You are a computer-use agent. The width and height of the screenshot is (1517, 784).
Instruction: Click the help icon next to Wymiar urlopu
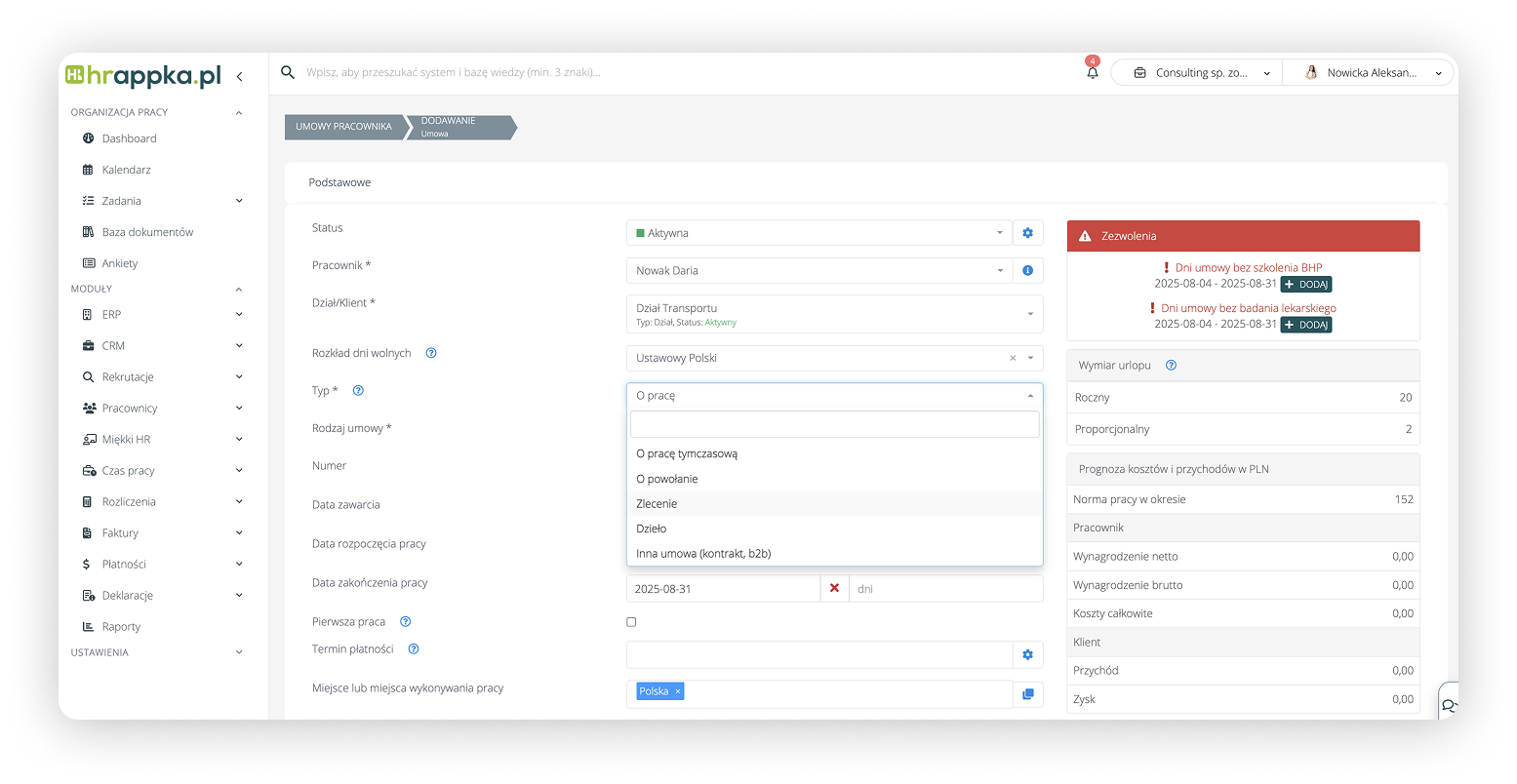coord(1171,366)
